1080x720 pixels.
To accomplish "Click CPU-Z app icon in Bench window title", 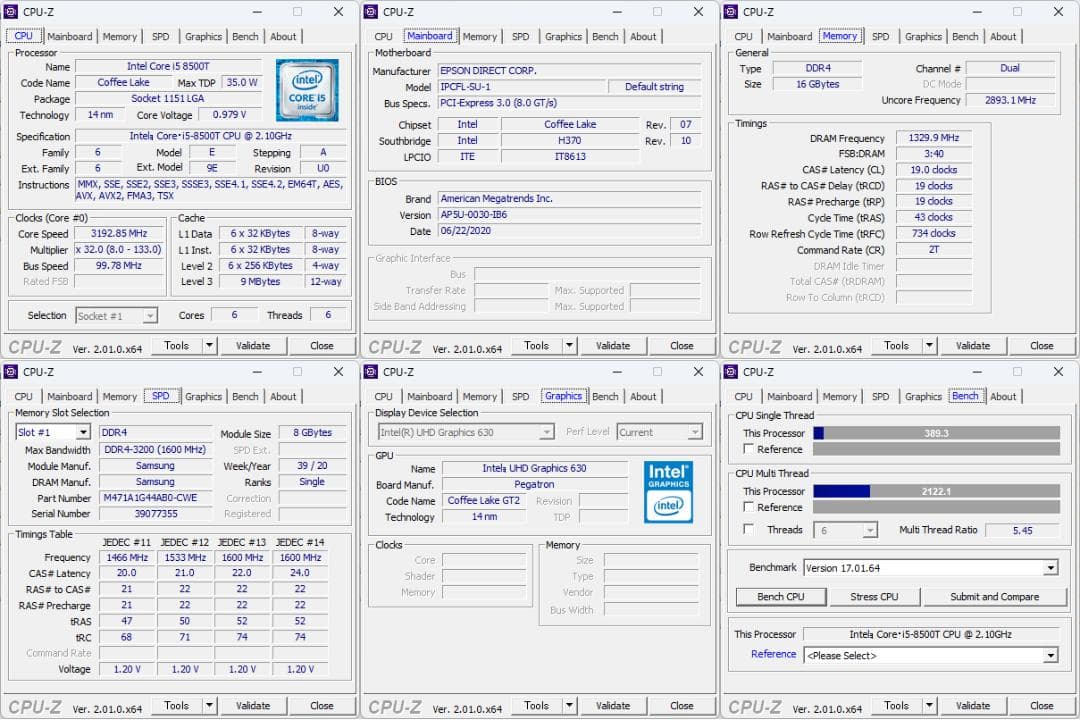I will (x=731, y=372).
